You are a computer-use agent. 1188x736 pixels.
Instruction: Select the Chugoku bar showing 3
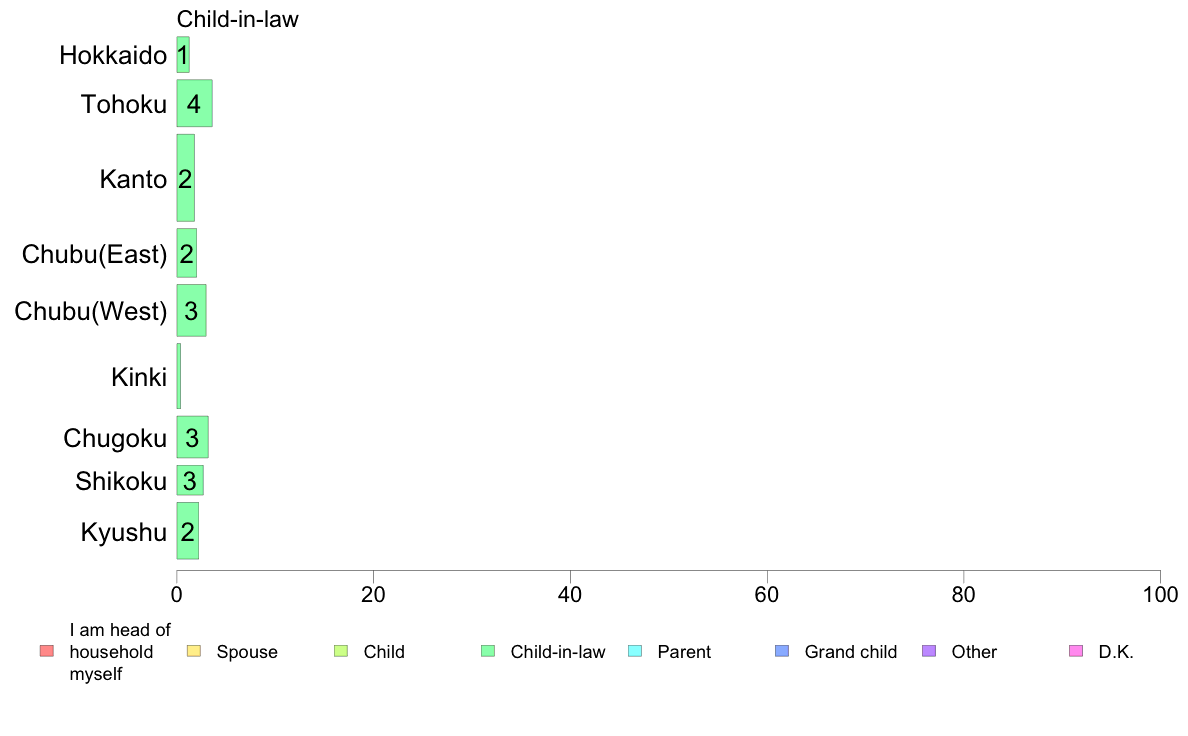point(192,437)
